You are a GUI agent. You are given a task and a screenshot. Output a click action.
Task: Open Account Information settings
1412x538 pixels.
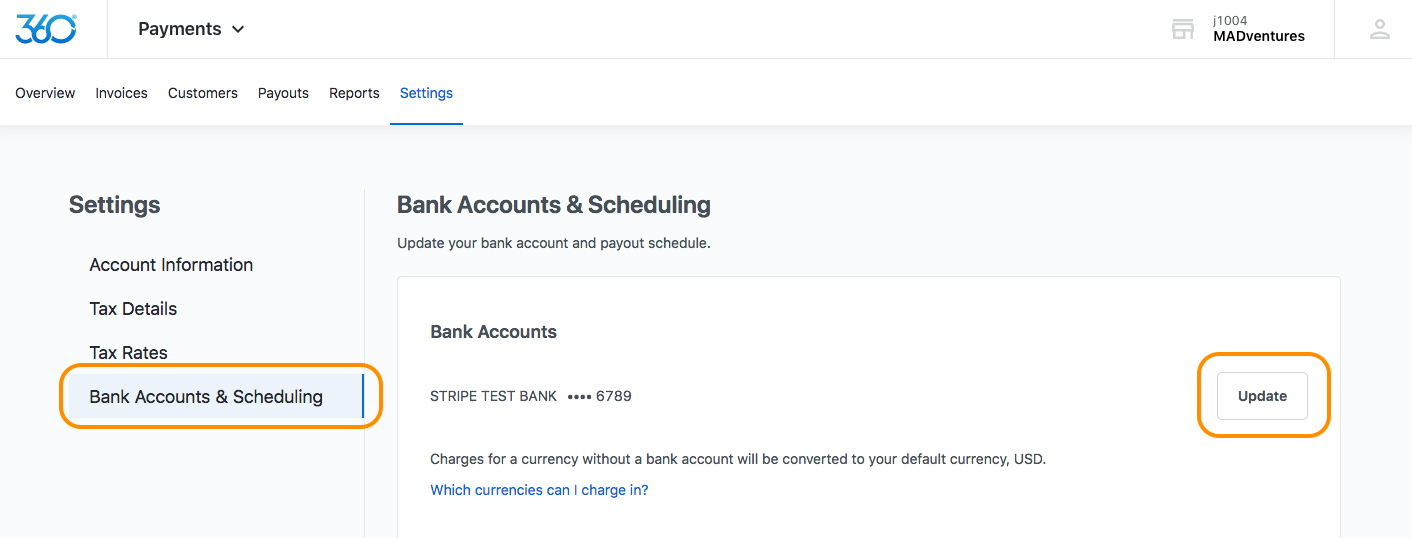click(x=171, y=265)
